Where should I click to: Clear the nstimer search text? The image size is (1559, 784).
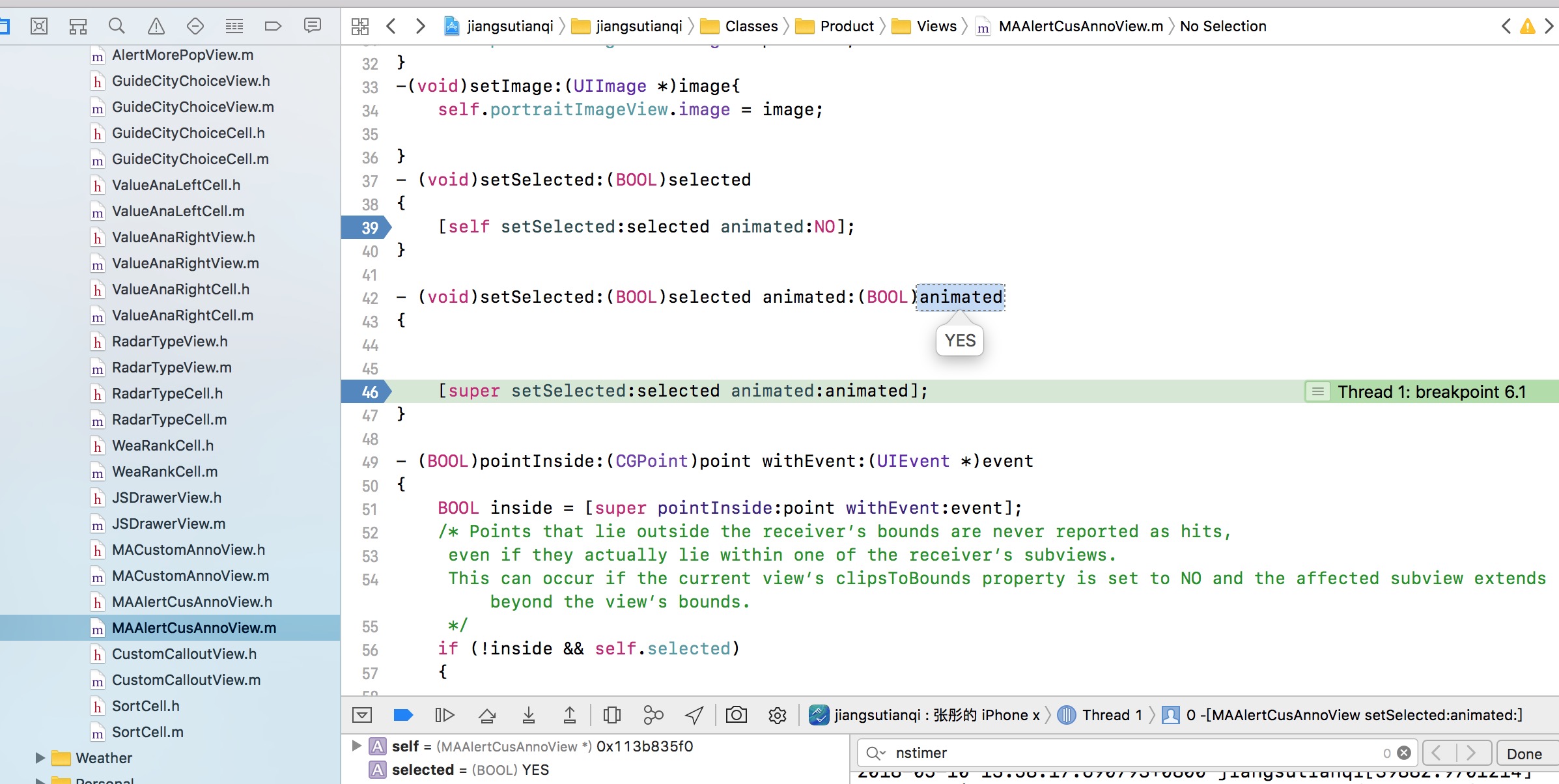1404,753
